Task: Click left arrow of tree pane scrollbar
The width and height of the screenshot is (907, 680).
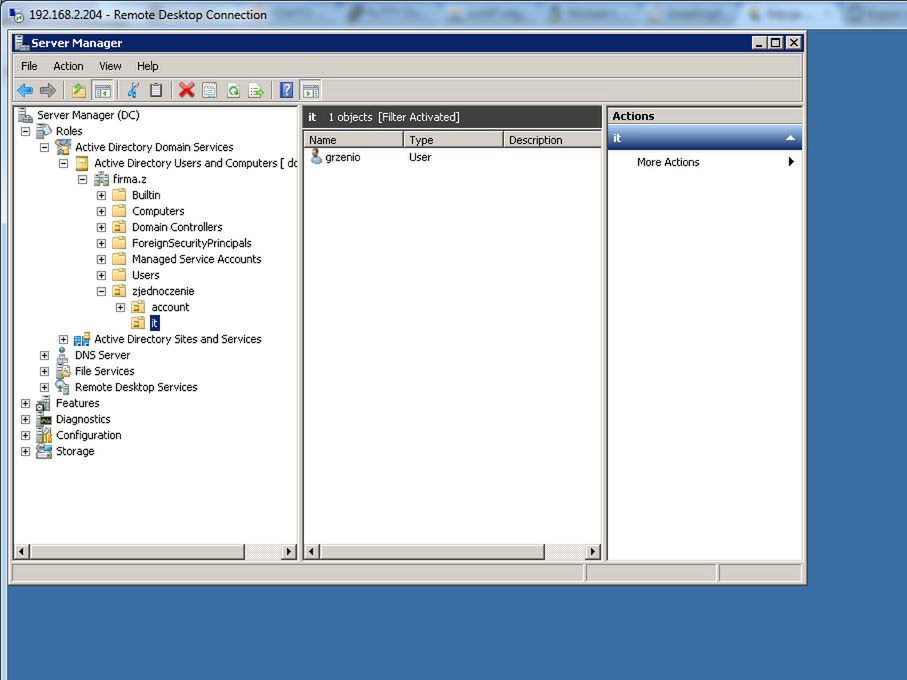Action: pyautogui.click(x=22, y=552)
